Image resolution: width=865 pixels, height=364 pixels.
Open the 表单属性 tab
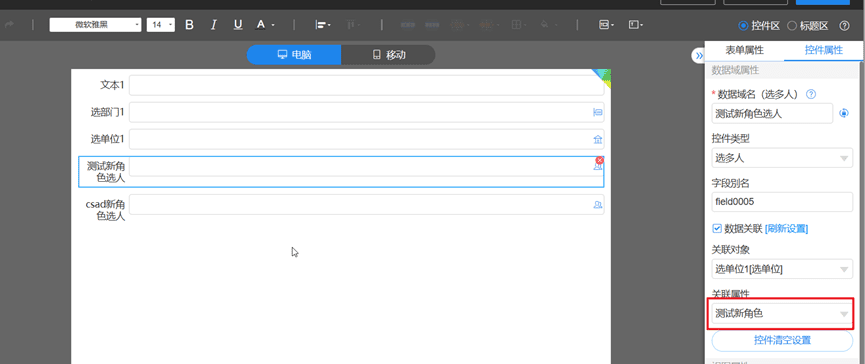point(744,50)
